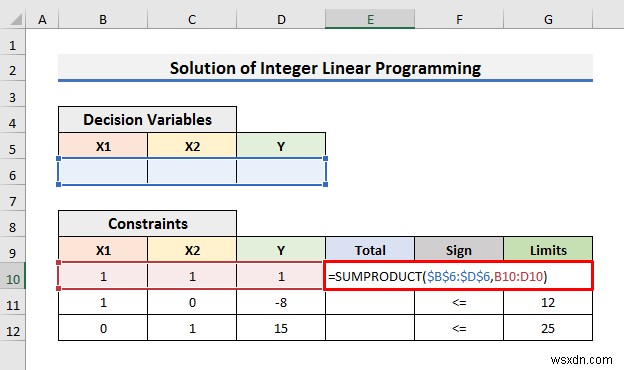Click empty Y decision cell D6
The width and height of the screenshot is (624, 370).
[x=281, y=172]
